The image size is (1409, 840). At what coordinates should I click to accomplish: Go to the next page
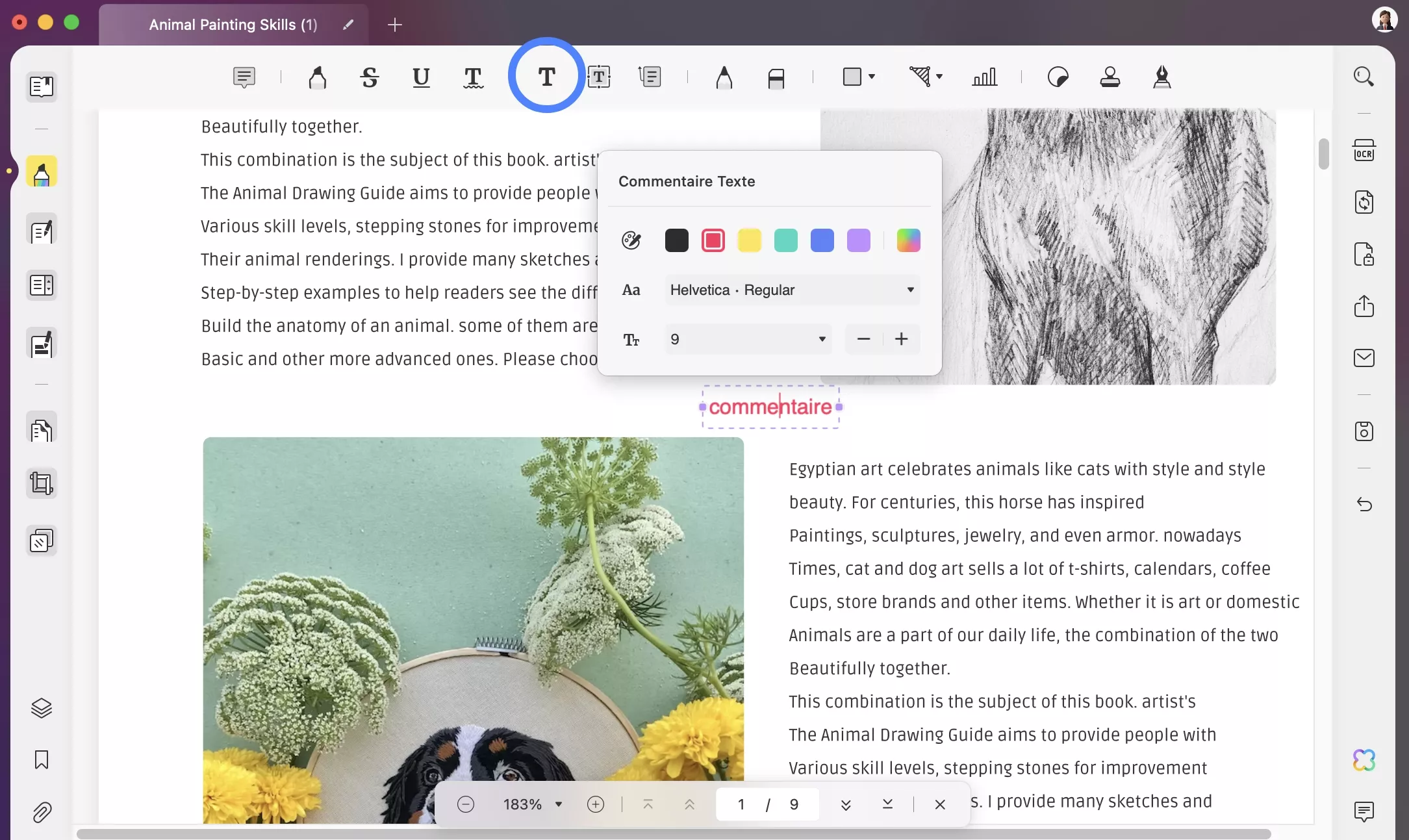click(845, 804)
